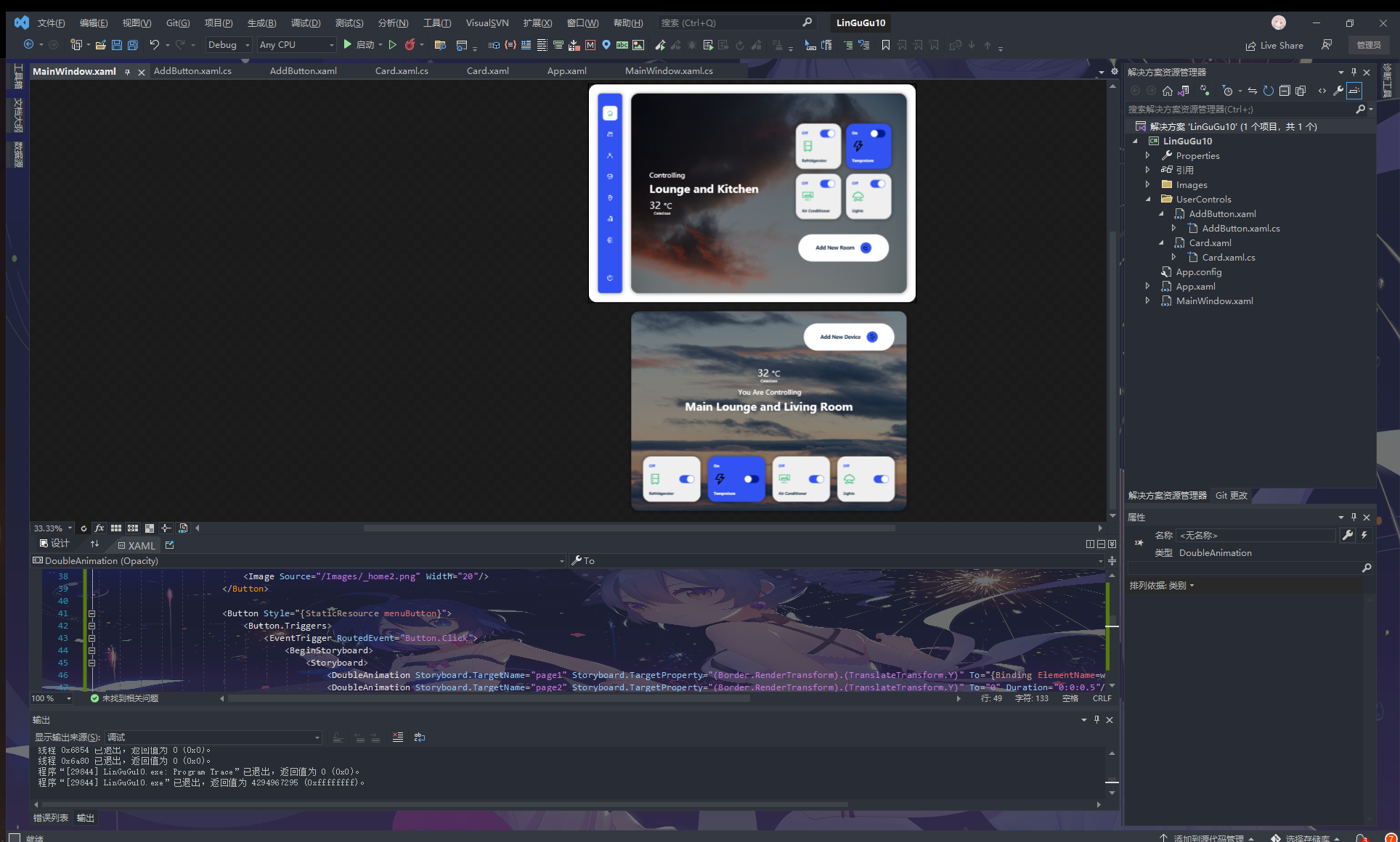This screenshot has width=1400, height=842.
Task: Toggle the snap grid icon in designer
Action: pyautogui.click(x=116, y=528)
